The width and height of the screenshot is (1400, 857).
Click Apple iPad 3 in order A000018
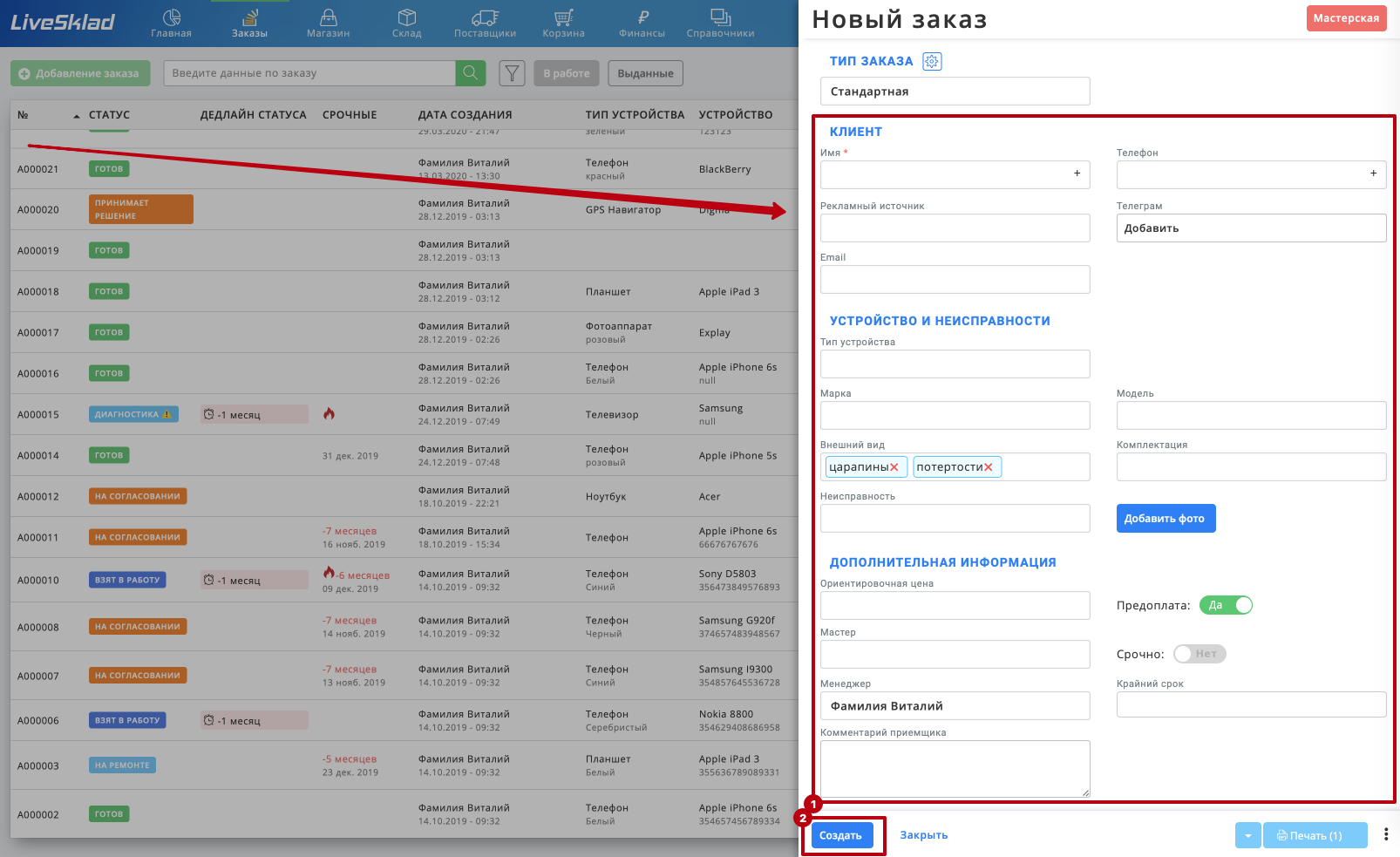729,292
